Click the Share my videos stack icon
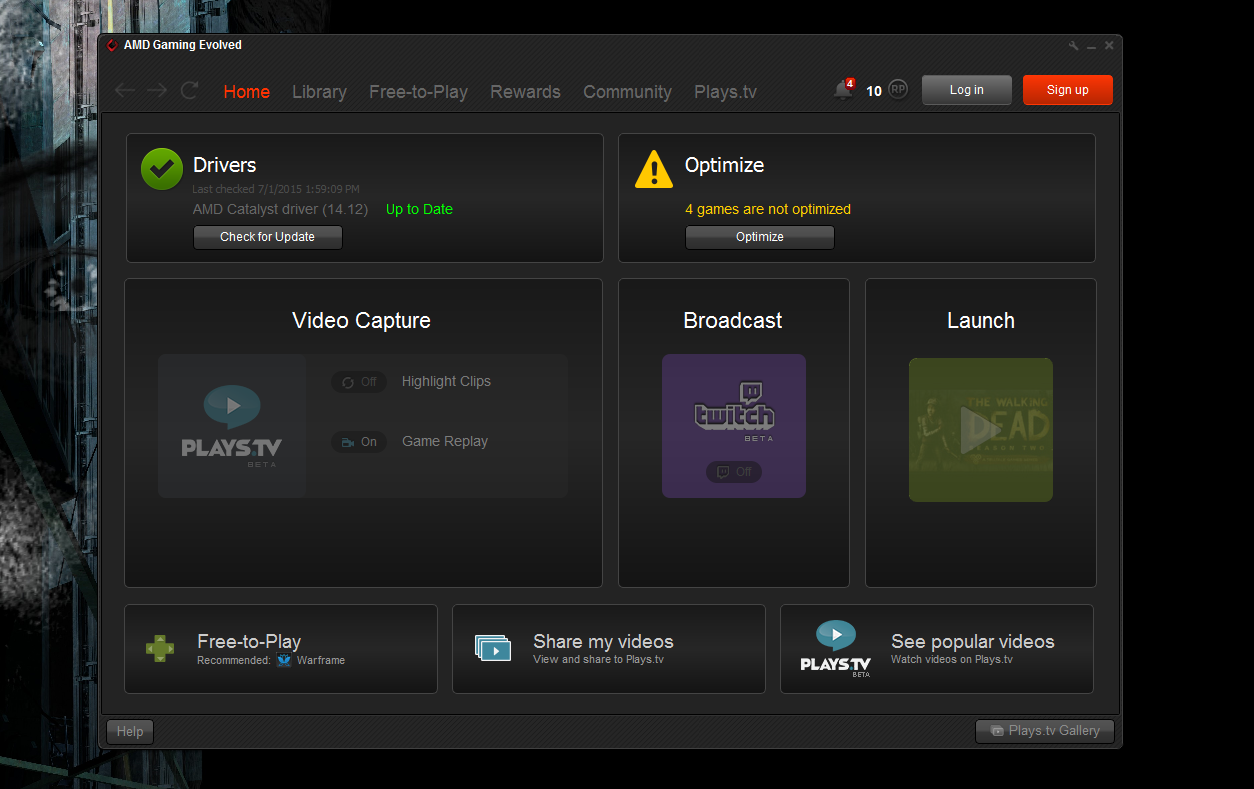Screen dimensions: 1254x789 tap(493, 648)
